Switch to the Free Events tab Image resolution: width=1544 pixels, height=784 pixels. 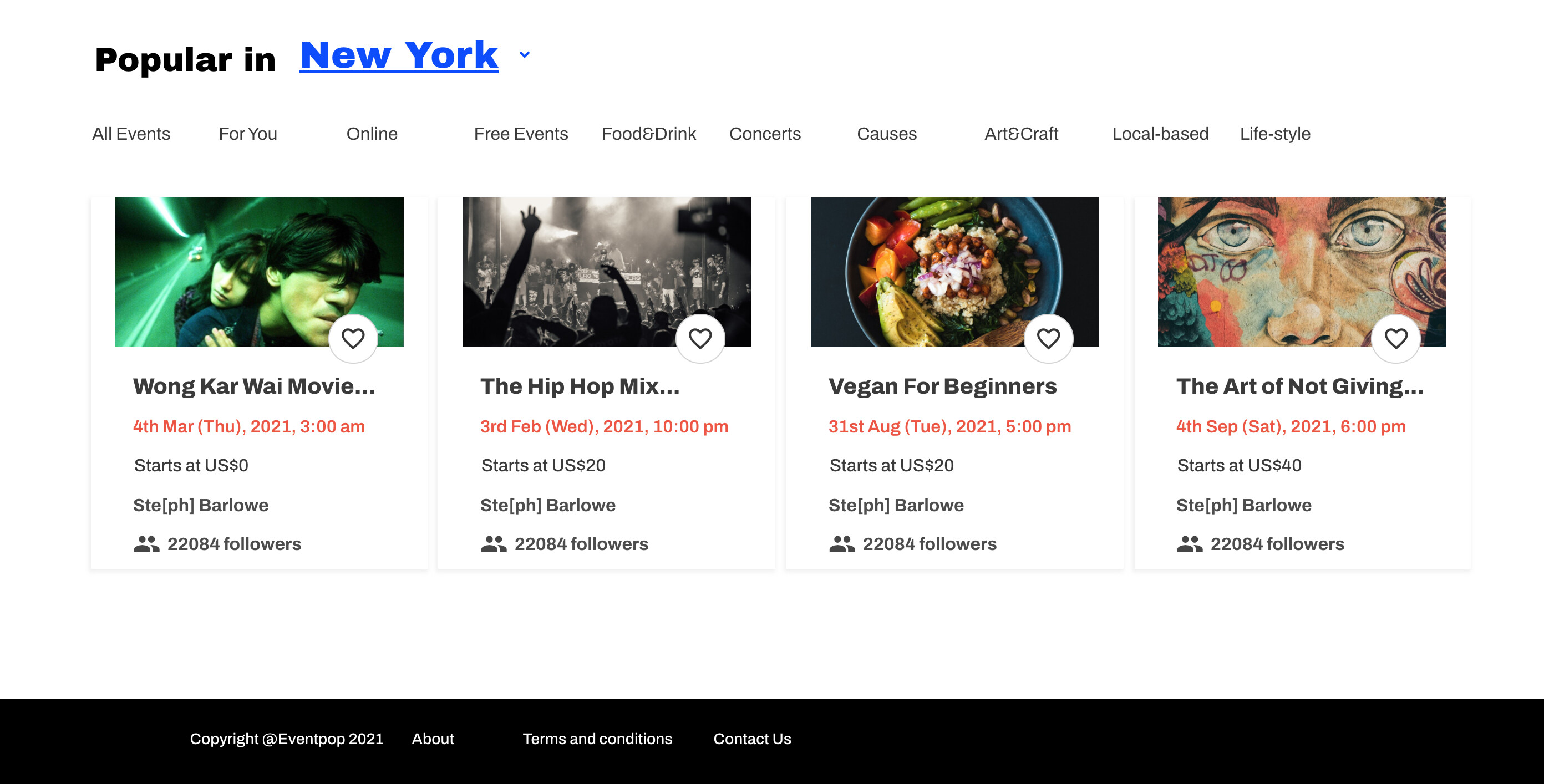[520, 134]
